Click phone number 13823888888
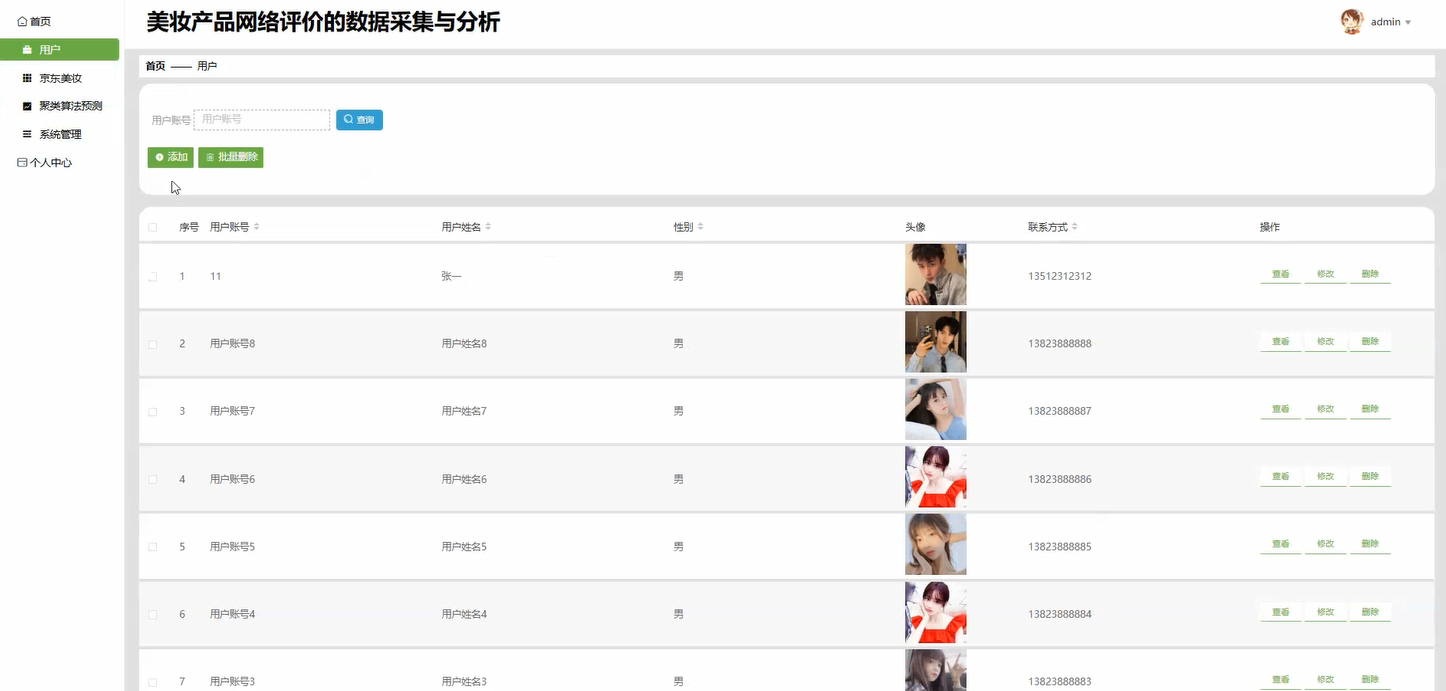 pos(1060,344)
